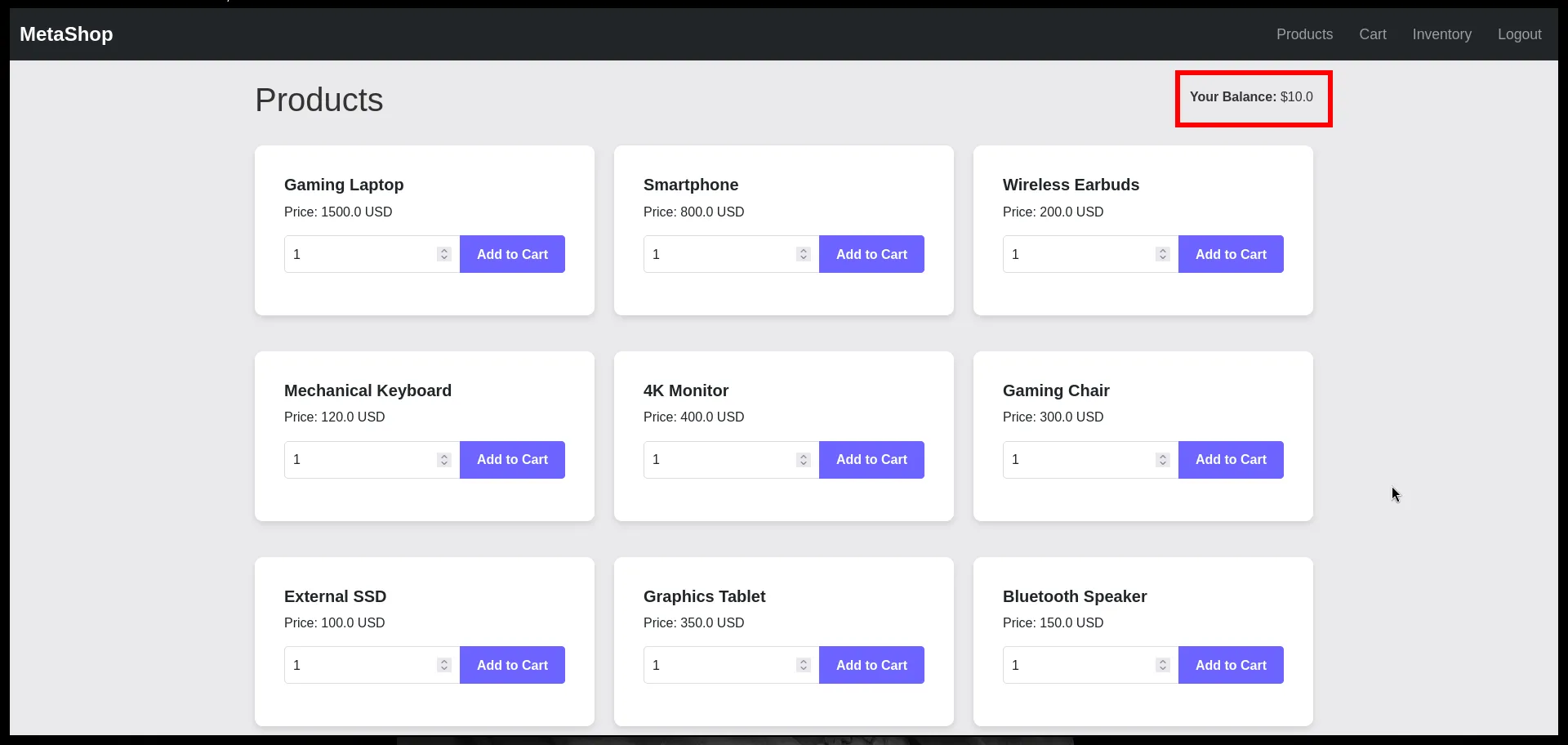Log out using the Logout link
This screenshot has height=745, width=1568.
[x=1519, y=34]
